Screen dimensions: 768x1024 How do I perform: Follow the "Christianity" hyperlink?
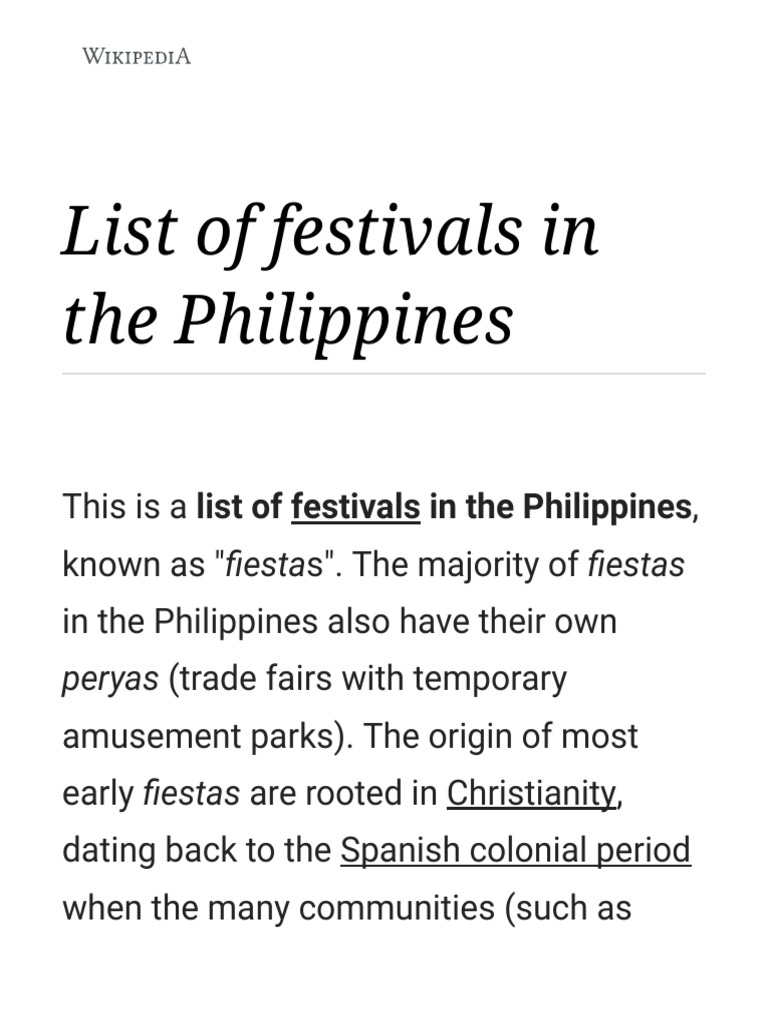tap(532, 793)
